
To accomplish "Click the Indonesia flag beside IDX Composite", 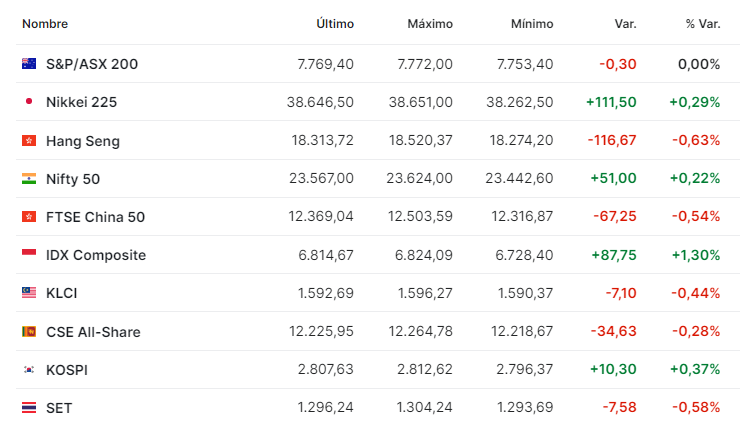I will pos(29,254).
